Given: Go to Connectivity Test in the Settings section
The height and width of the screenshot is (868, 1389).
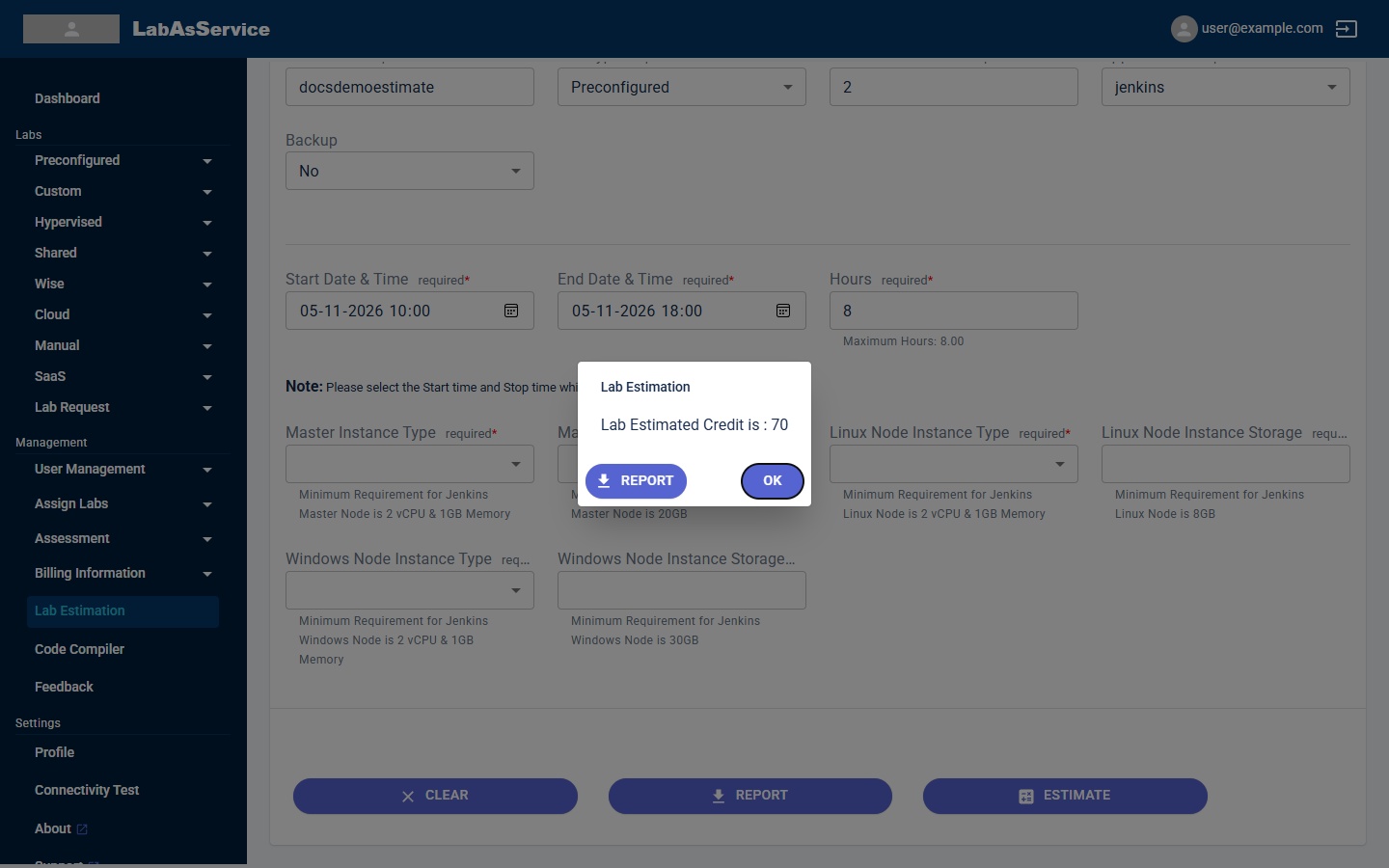Looking at the screenshot, I should [87, 790].
